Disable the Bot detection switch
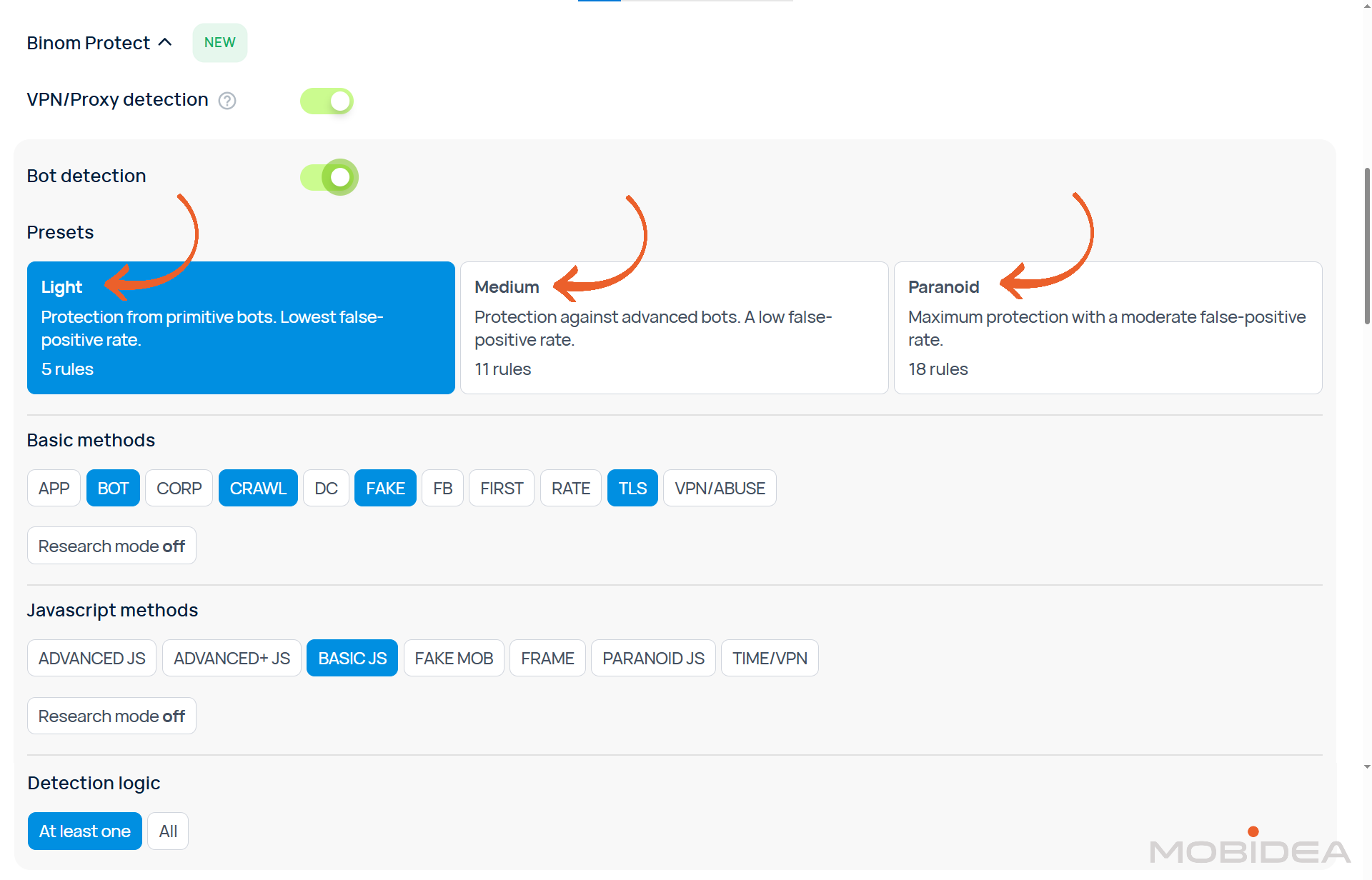Image resolution: width=1372 pixels, height=880 pixels. coord(329,176)
